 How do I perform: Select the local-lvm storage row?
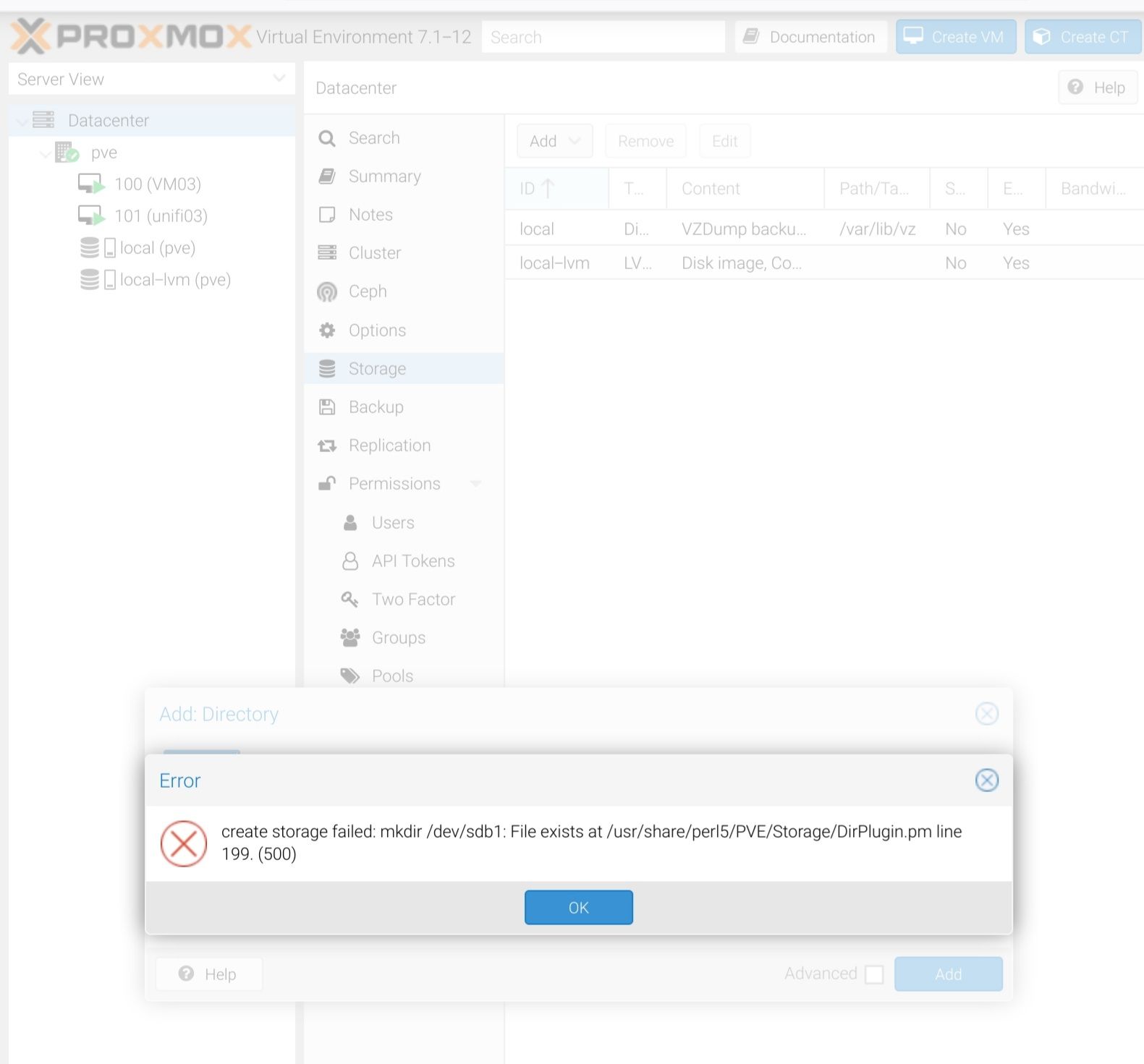click(x=824, y=263)
